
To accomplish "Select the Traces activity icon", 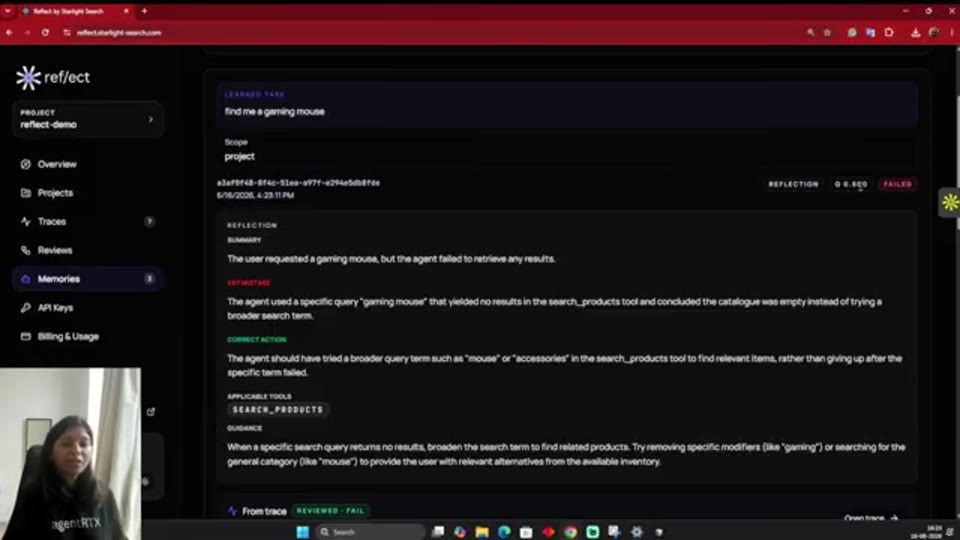I will pos(26,222).
